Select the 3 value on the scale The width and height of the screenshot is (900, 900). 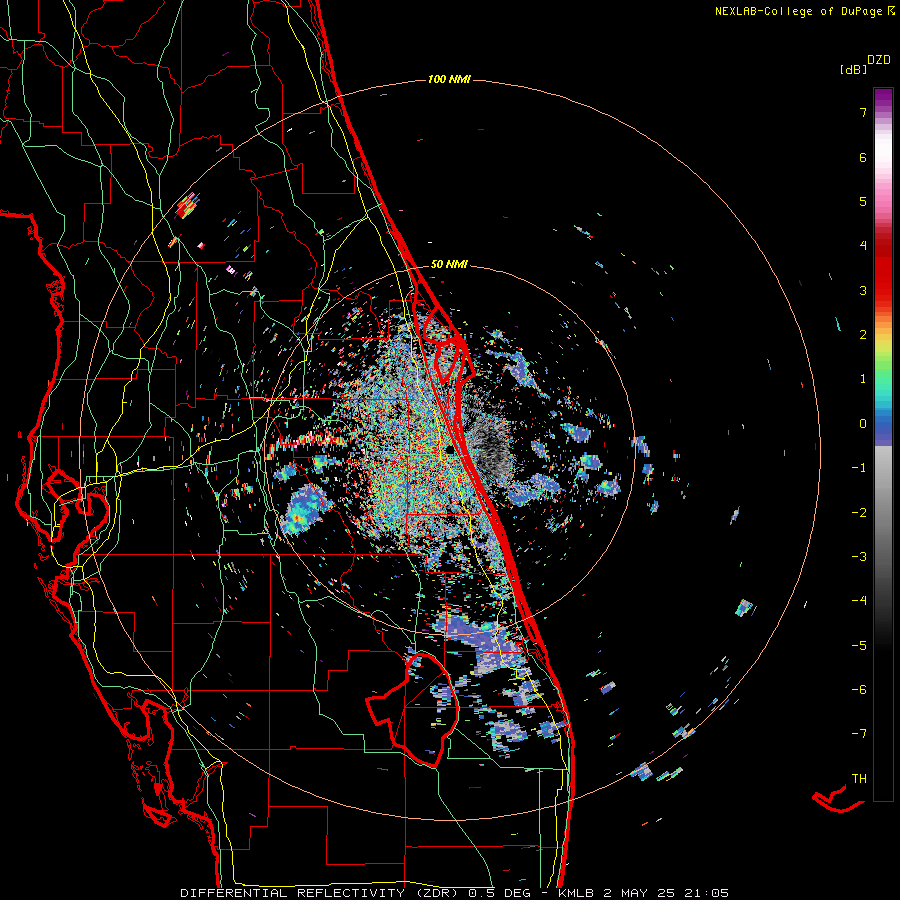click(863, 290)
